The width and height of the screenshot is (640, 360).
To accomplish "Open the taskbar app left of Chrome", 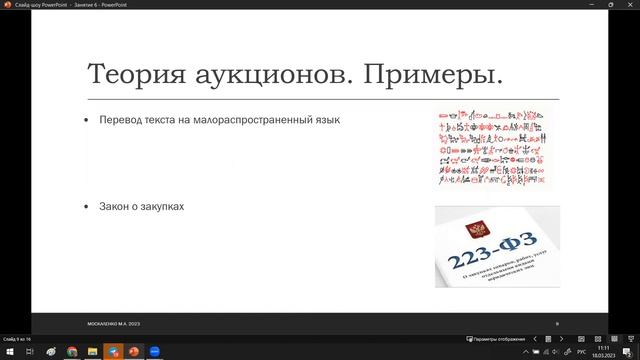I will pyautogui.click(x=51, y=351).
